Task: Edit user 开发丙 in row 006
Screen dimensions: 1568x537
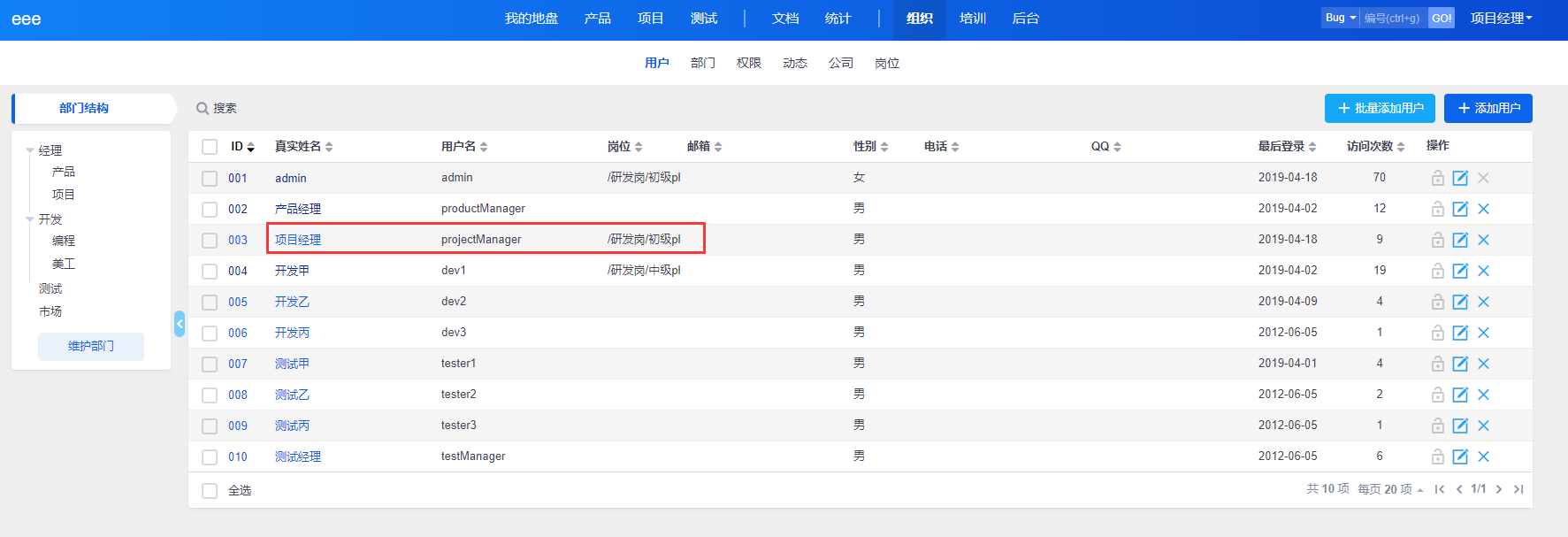Action: (1460, 333)
